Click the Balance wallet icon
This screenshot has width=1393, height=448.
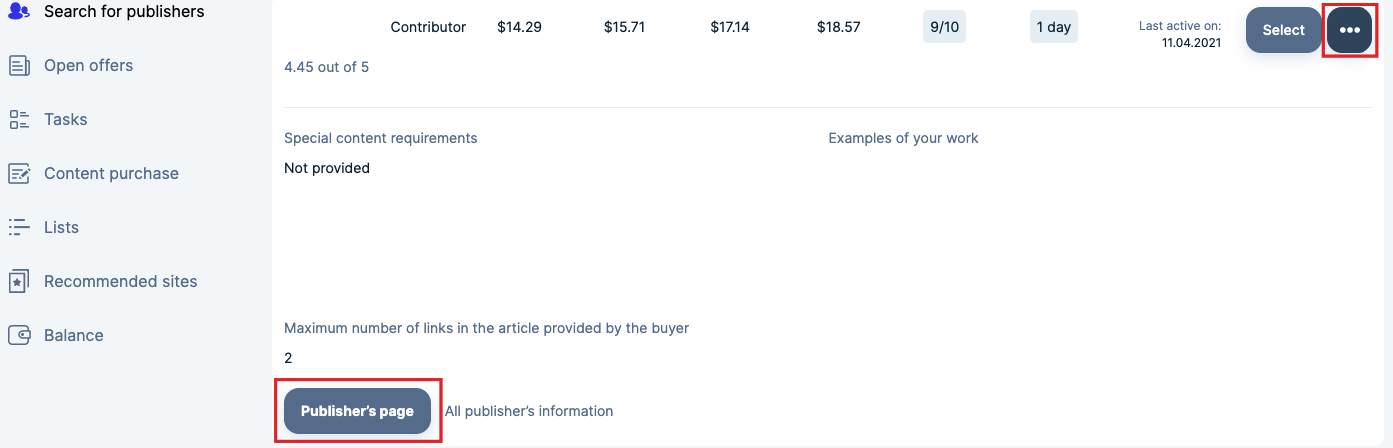[x=19, y=336]
